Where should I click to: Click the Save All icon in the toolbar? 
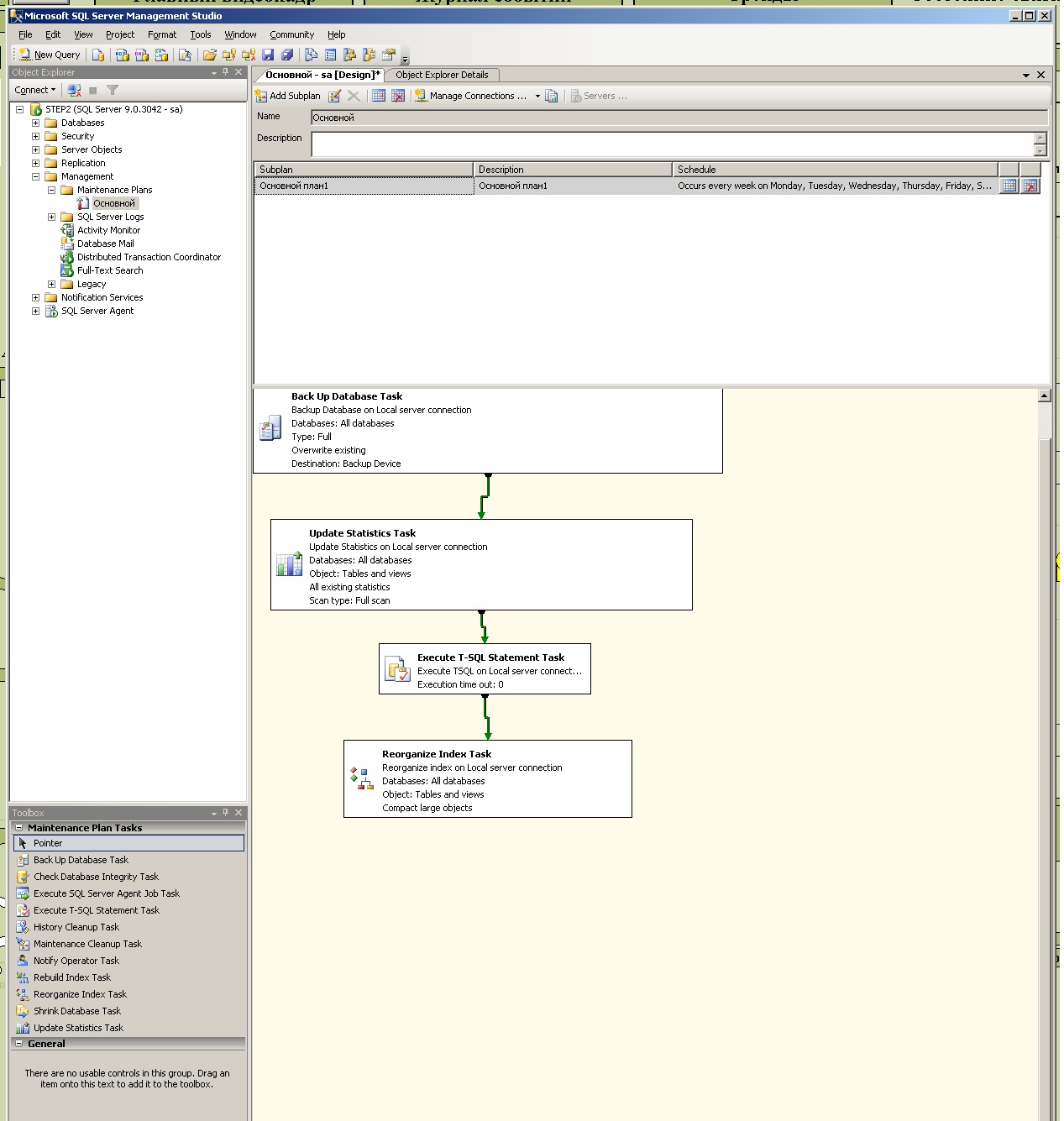coord(287,55)
